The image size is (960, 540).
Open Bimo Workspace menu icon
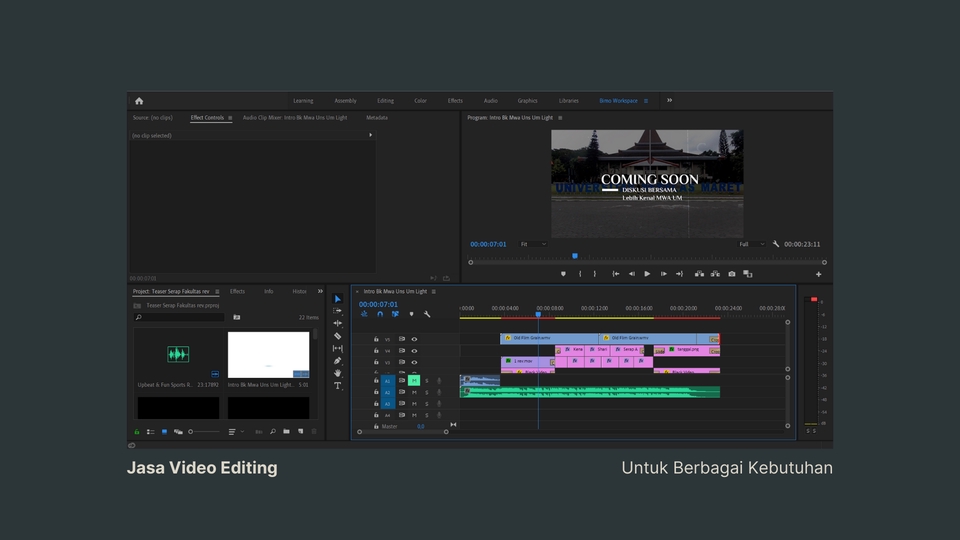(x=646, y=101)
